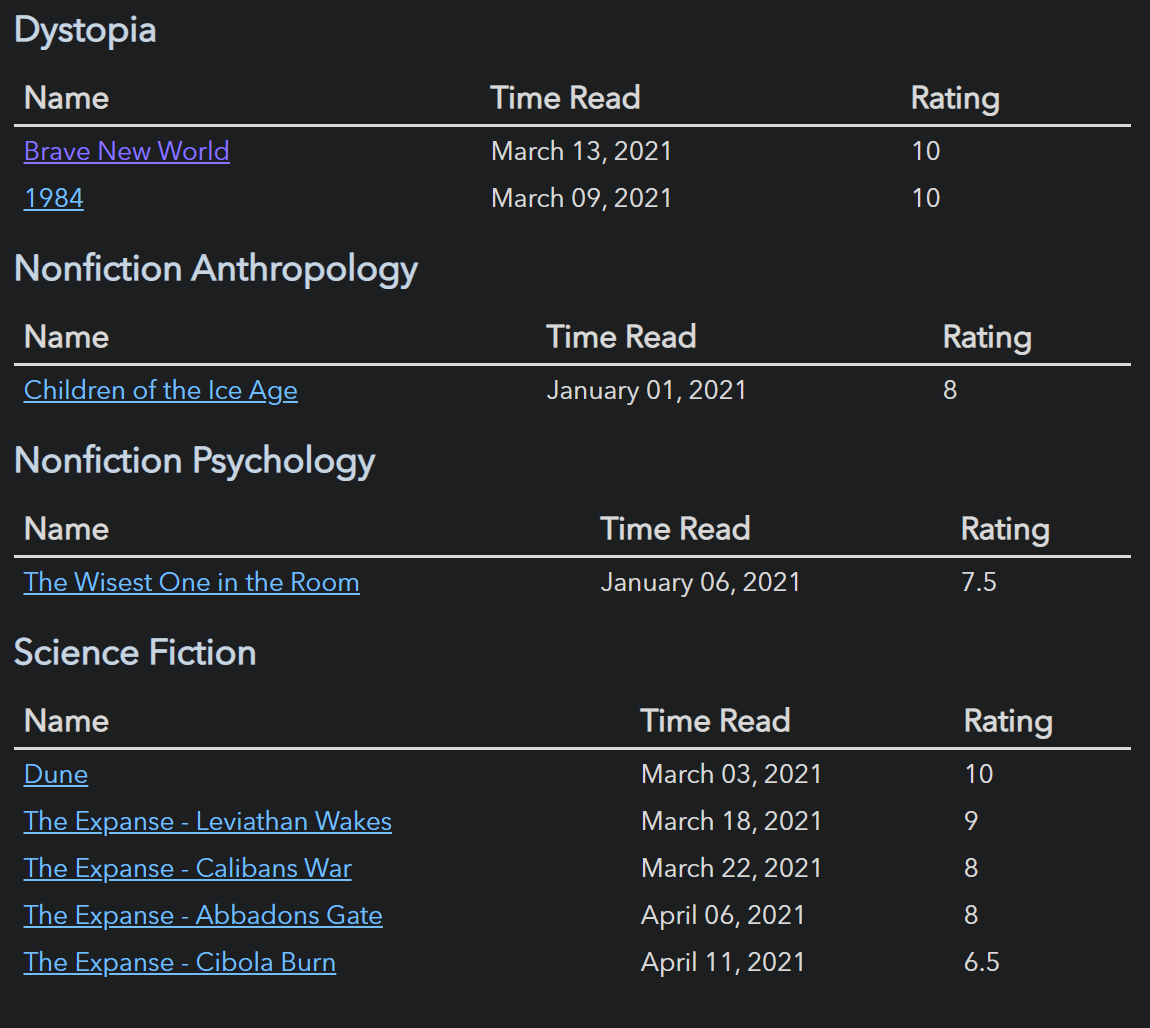Select the Nonfiction Anthropology heading
1150x1028 pixels.
coord(217,269)
